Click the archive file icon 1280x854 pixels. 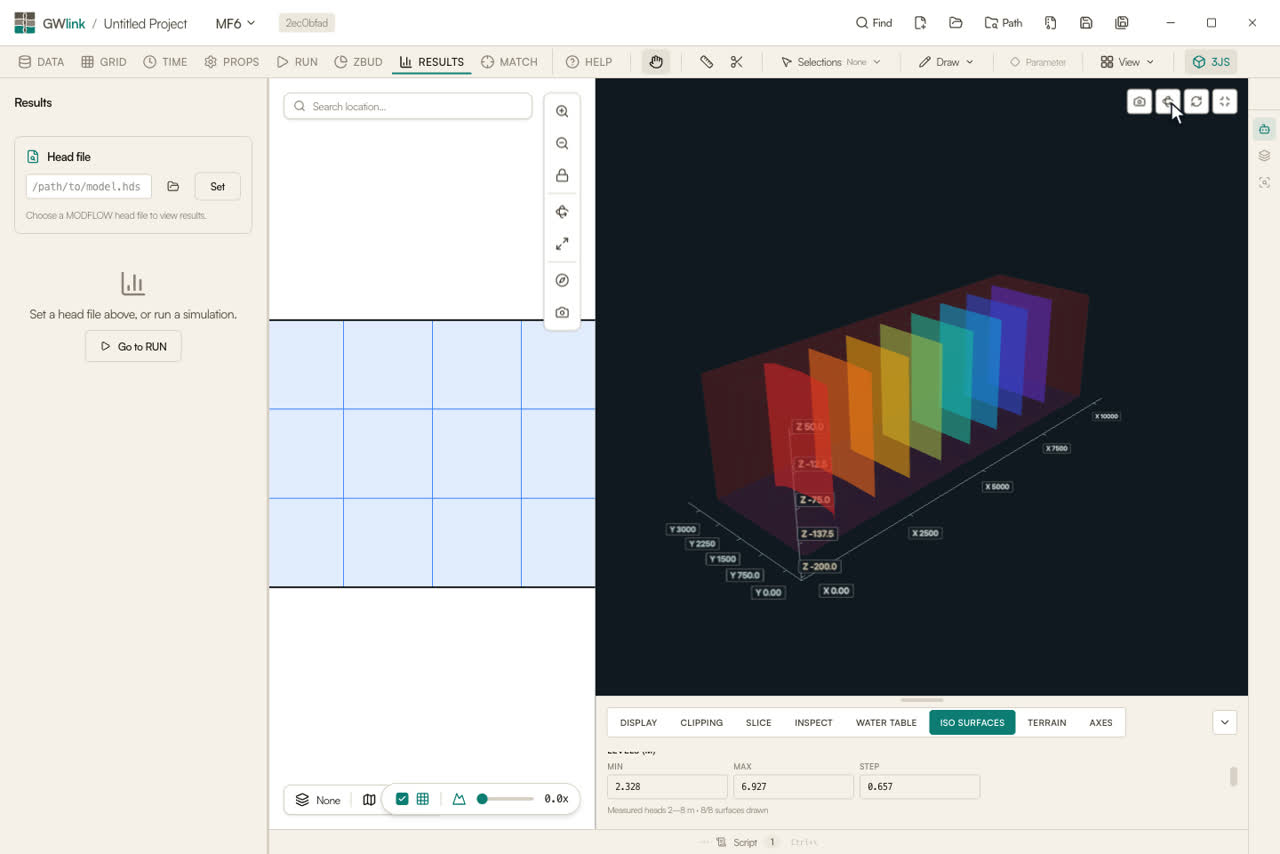[1050, 23]
